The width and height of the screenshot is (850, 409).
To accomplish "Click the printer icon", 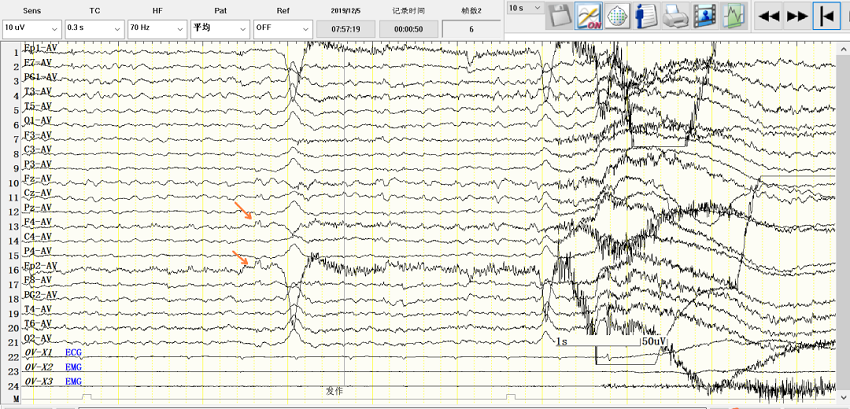I will coord(676,17).
